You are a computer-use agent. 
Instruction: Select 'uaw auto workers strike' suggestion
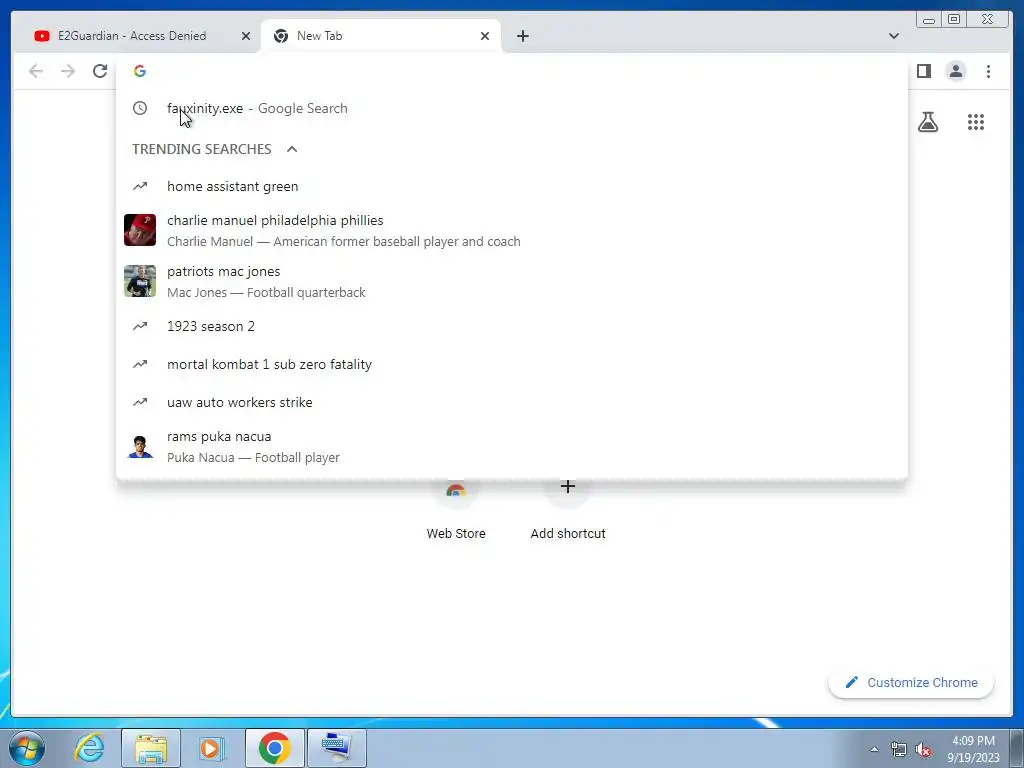(512, 402)
